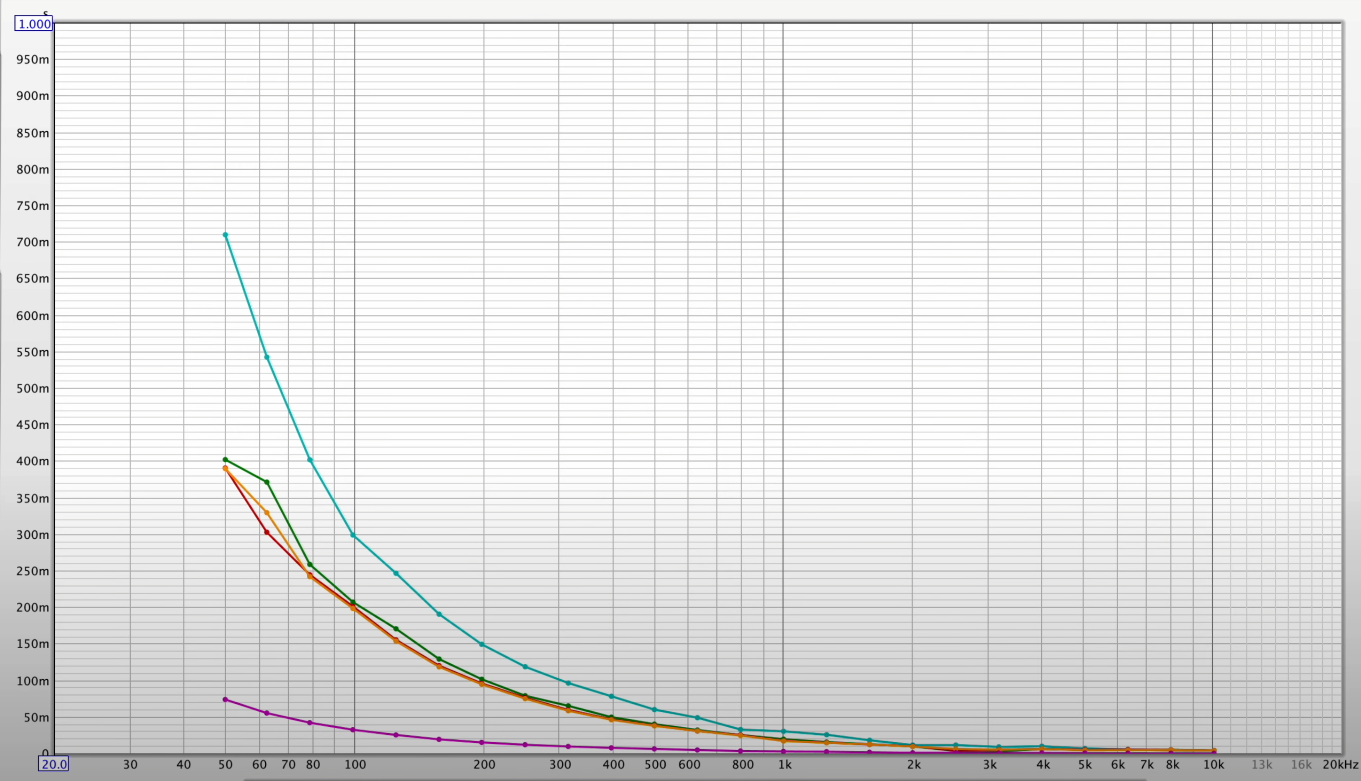Click the 10k frequency axis label

pos(1213,765)
